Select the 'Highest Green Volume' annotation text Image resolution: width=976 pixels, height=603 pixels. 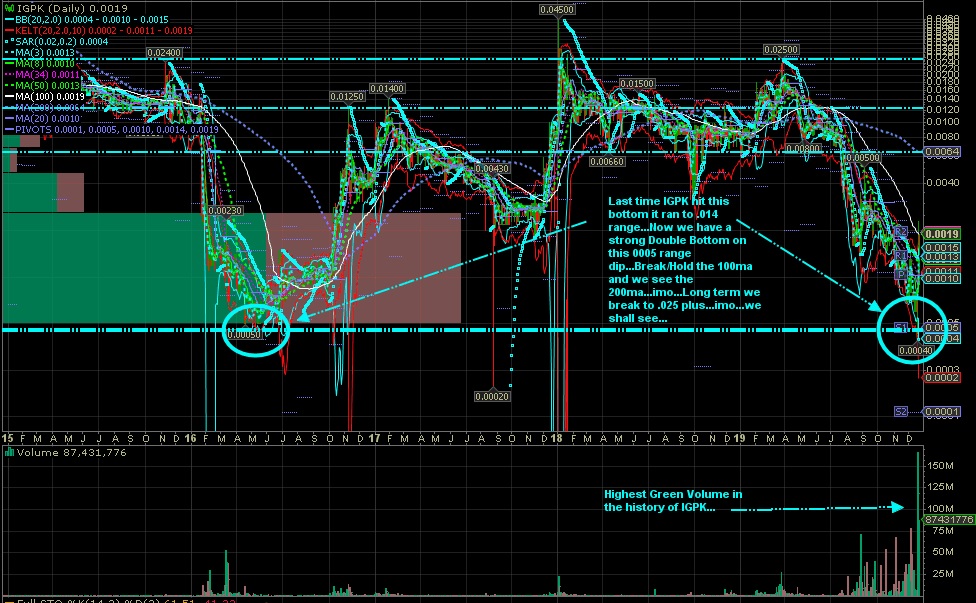tap(673, 500)
